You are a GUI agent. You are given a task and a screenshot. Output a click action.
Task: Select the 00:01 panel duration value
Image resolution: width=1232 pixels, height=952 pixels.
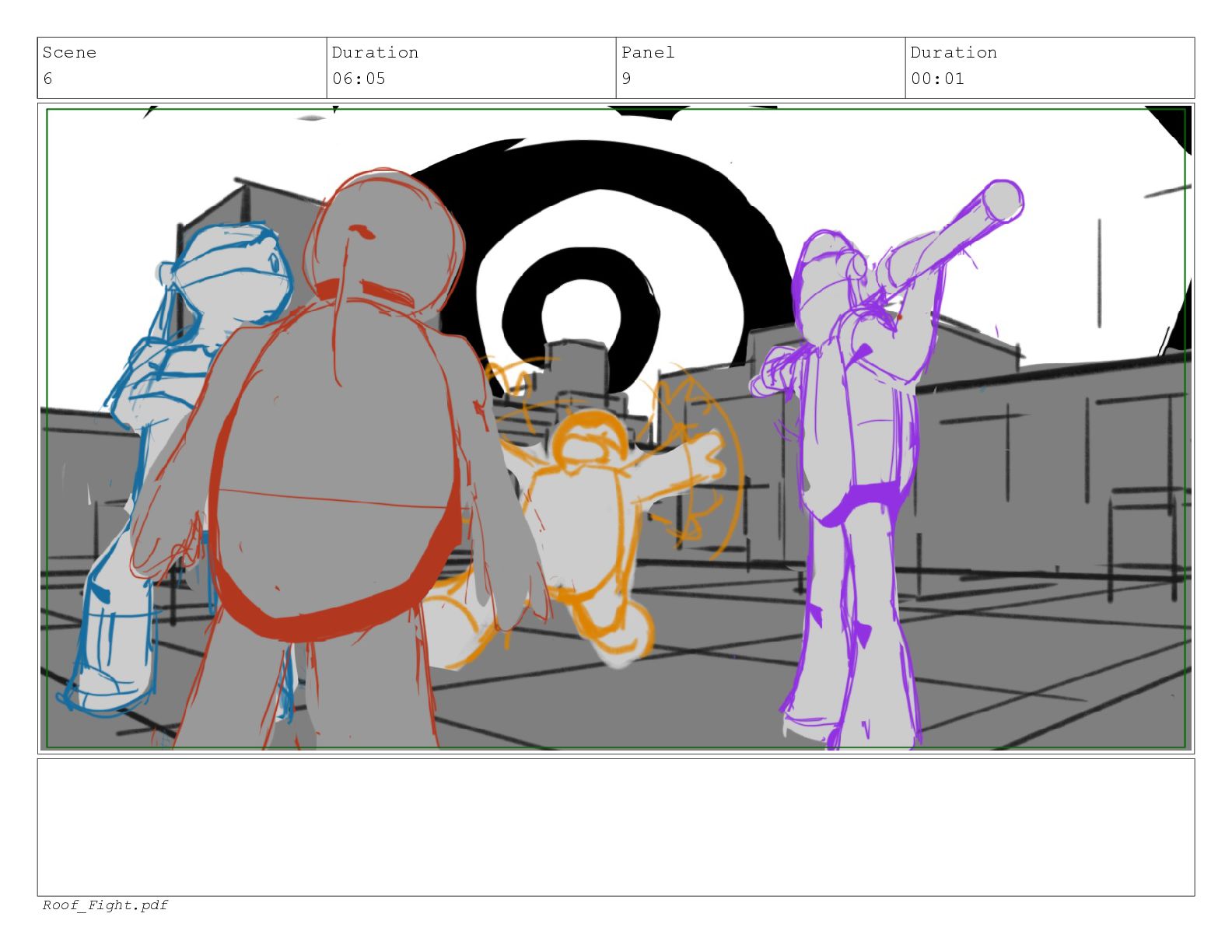(937, 79)
